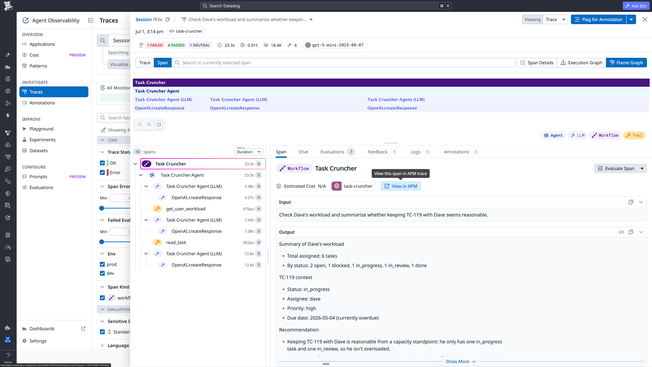Click Search in currently selected span field
This screenshot has width=652, height=367.
[343, 63]
